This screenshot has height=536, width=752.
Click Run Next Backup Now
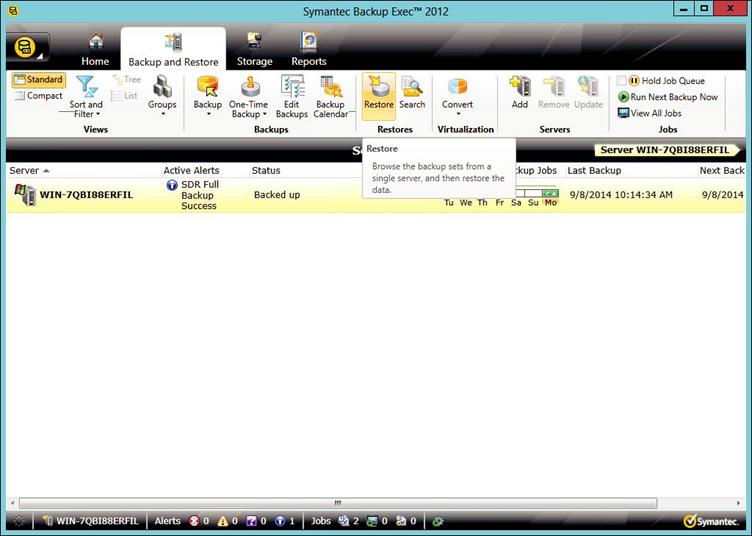pos(668,97)
